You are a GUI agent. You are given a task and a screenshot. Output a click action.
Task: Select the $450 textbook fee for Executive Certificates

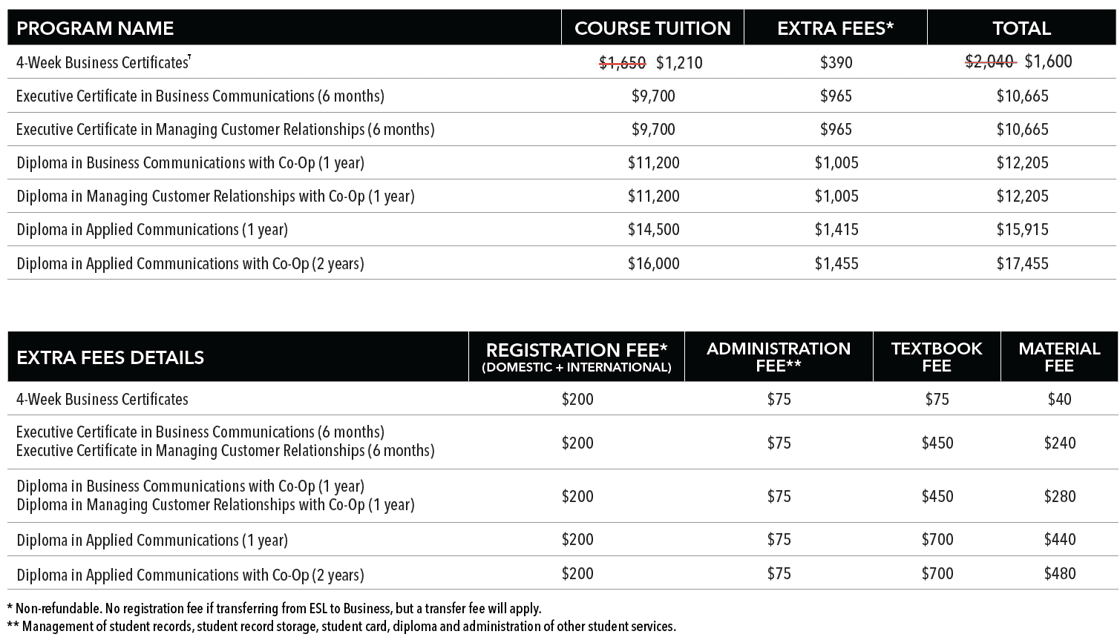click(x=937, y=443)
